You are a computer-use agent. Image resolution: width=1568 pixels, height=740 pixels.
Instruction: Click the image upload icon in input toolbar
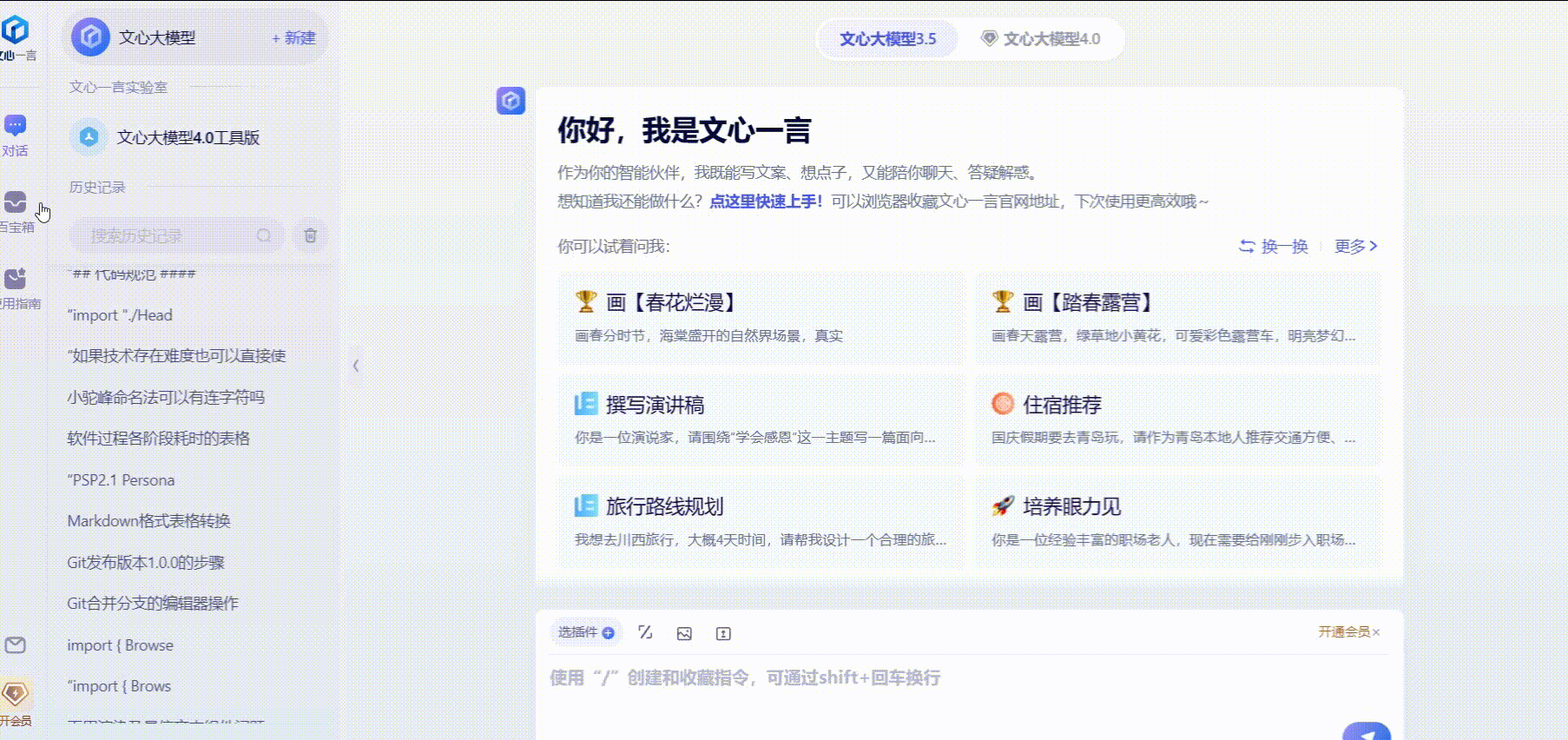(684, 633)
